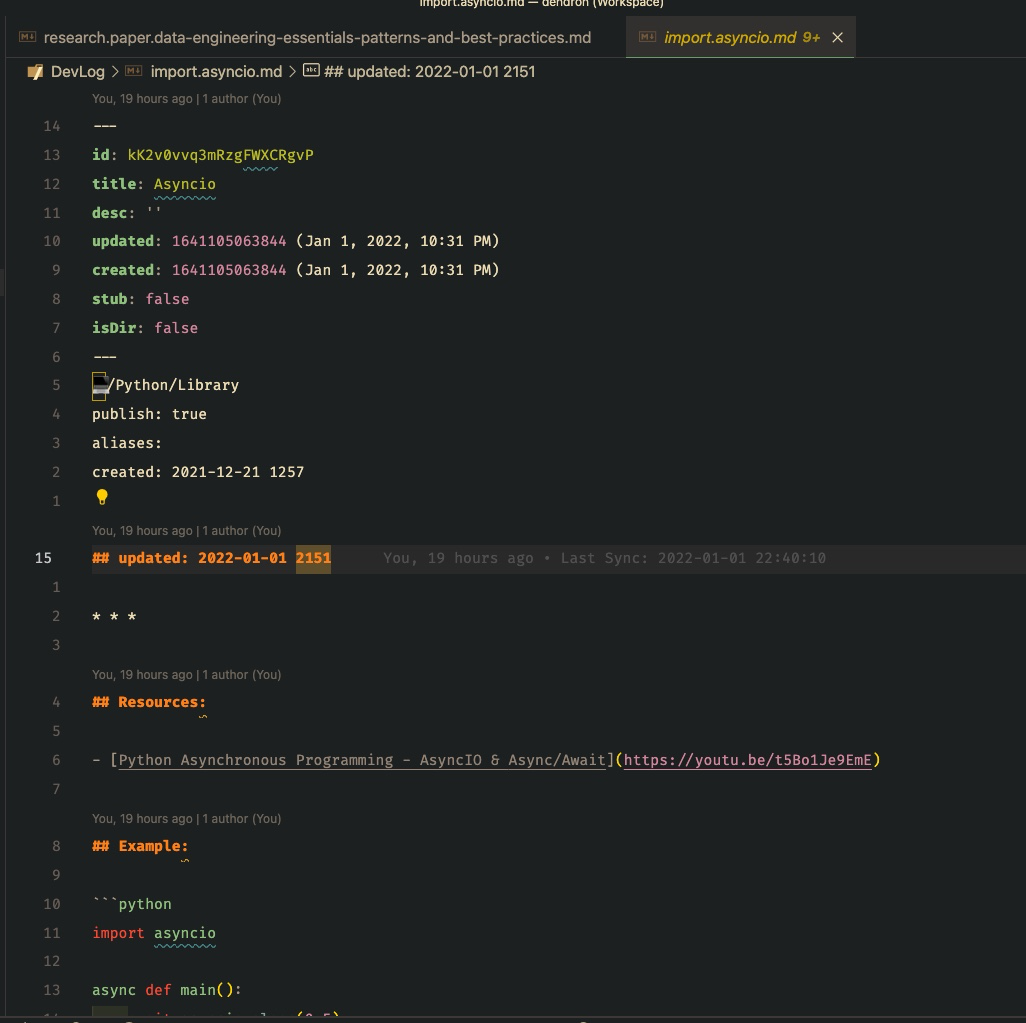Close the import.asyncio.md tab
1026x1023 pixels.
pos(837,37)
